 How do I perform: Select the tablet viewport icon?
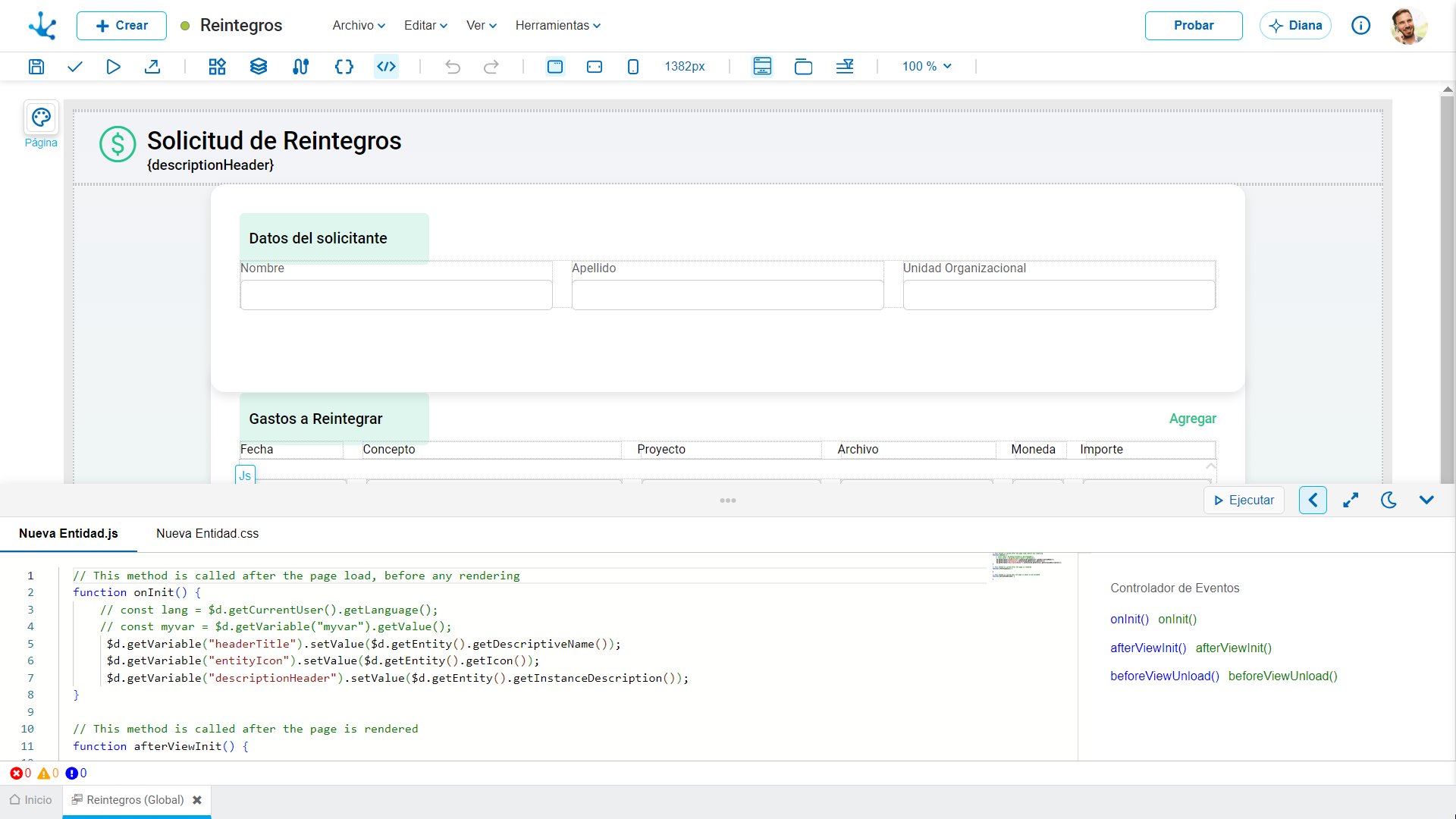[595, 67]
